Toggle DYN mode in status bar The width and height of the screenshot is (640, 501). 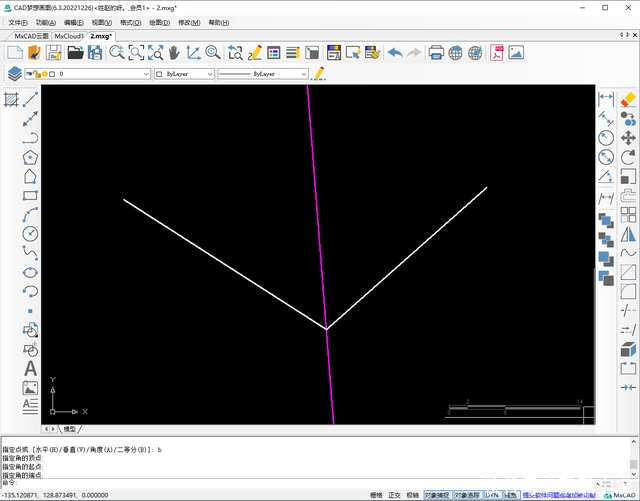(x=492, y=495)
